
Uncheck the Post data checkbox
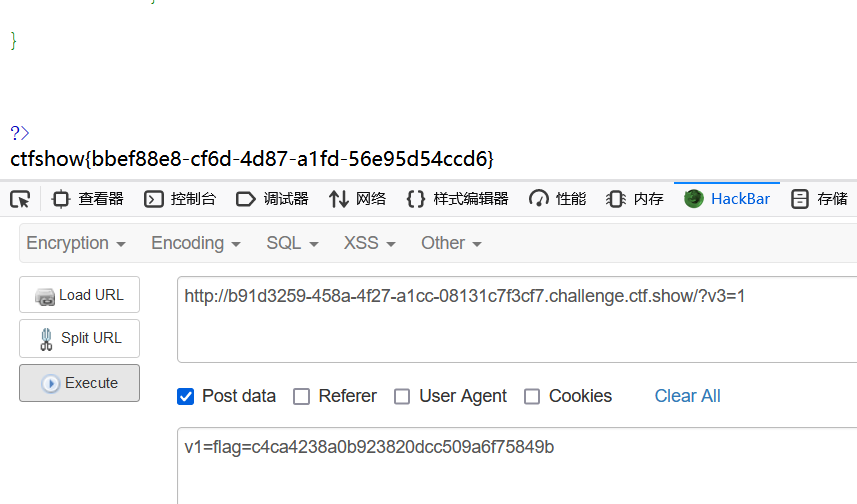[185, 397]
